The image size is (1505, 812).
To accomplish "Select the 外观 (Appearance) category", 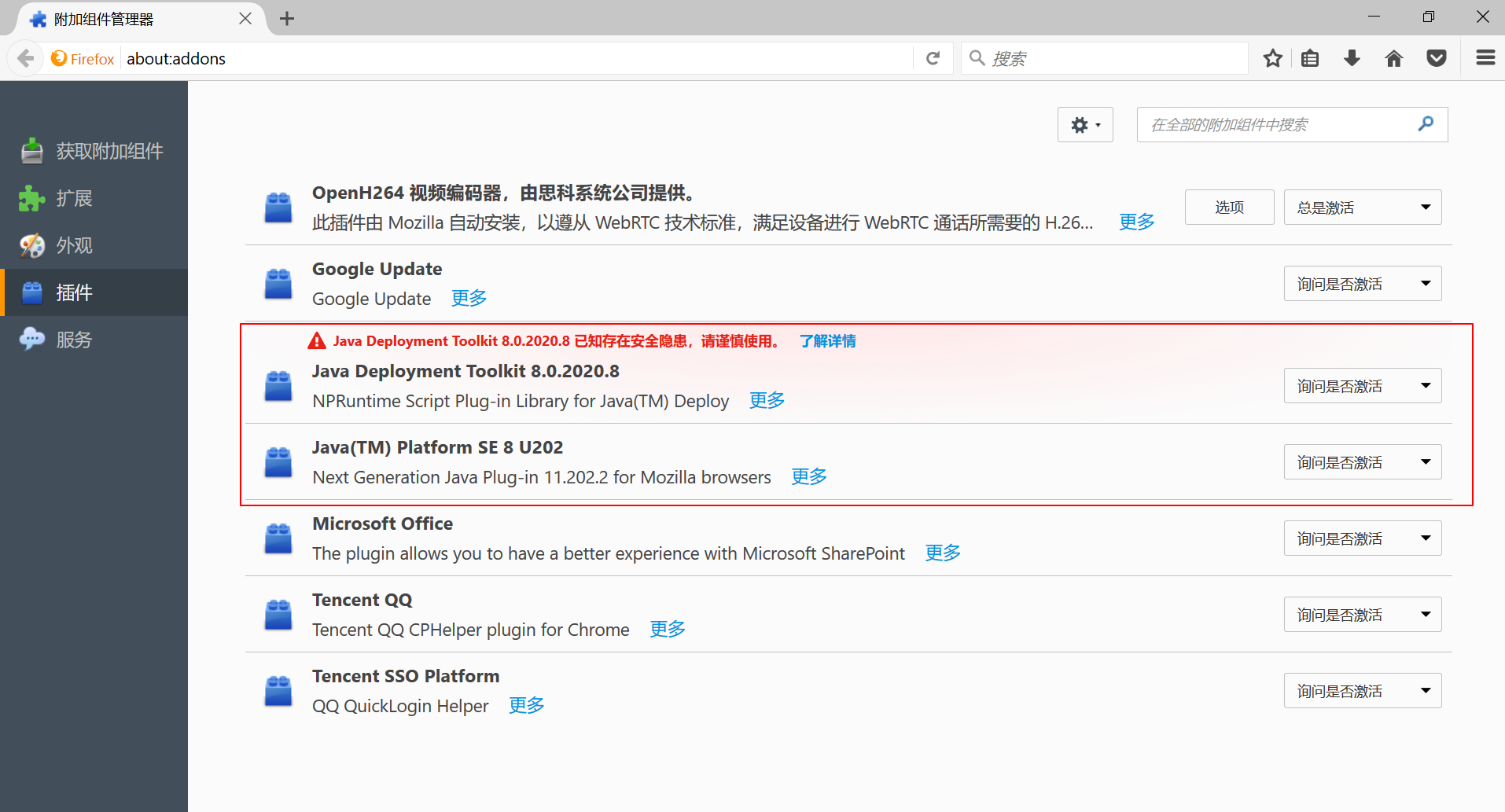I will pyautogui.click(x=75, y=245).
